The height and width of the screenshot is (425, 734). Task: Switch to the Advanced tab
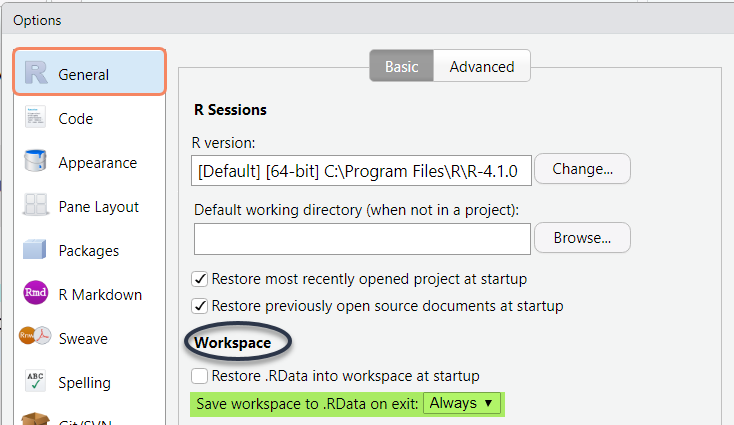tap(482, 67)
